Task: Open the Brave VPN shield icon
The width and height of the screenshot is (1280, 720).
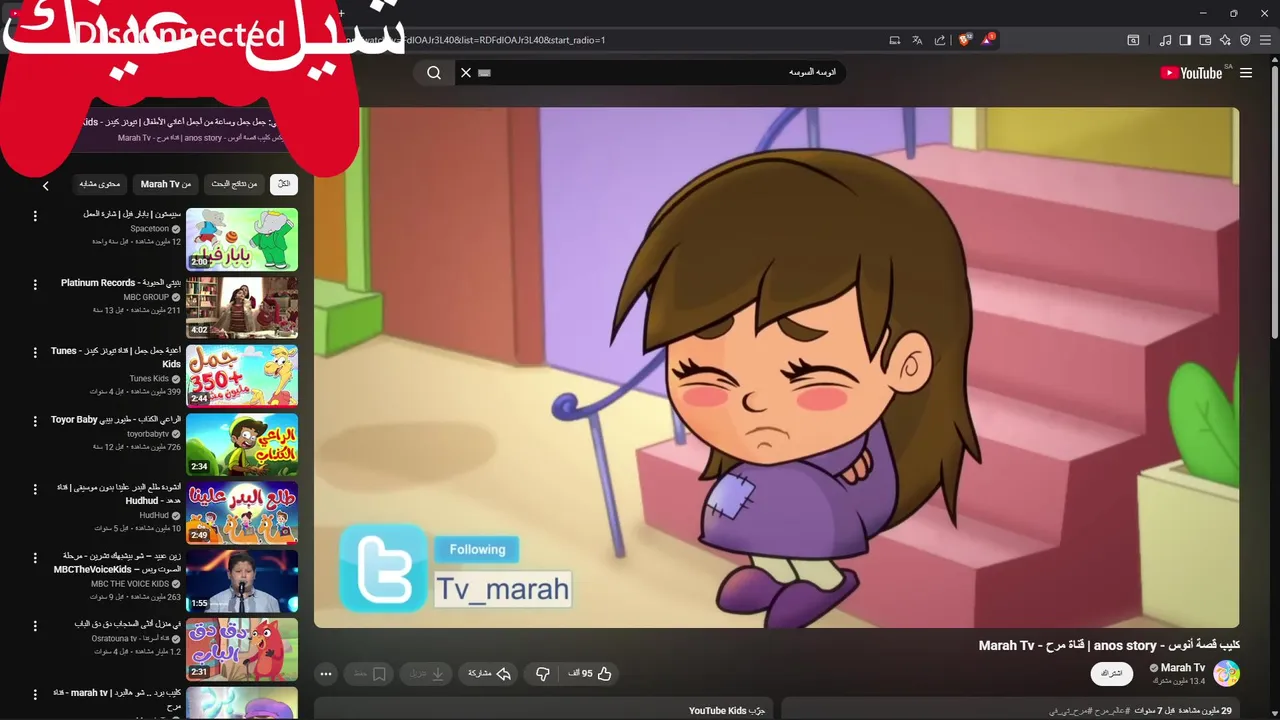Action: [1245, 40]
